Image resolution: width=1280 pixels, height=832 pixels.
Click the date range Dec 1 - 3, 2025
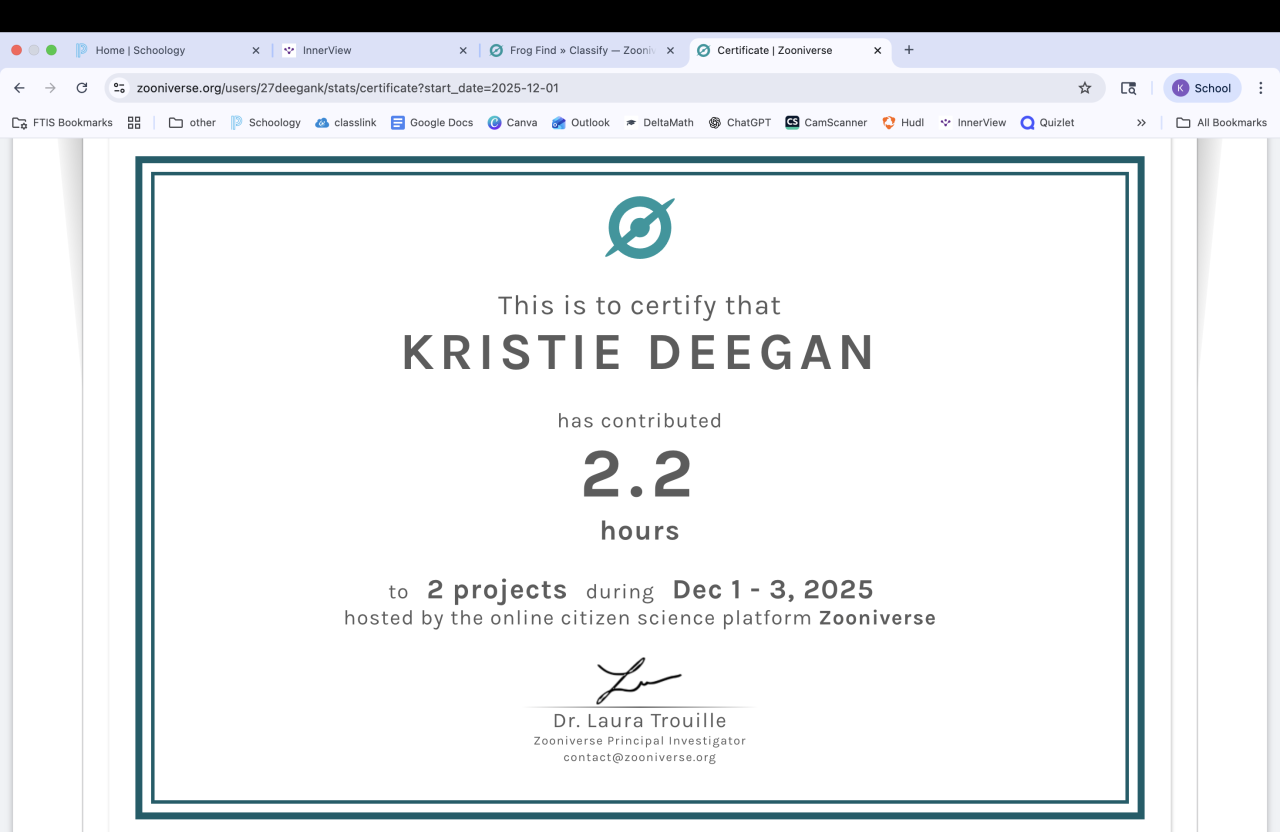[773, 590]
